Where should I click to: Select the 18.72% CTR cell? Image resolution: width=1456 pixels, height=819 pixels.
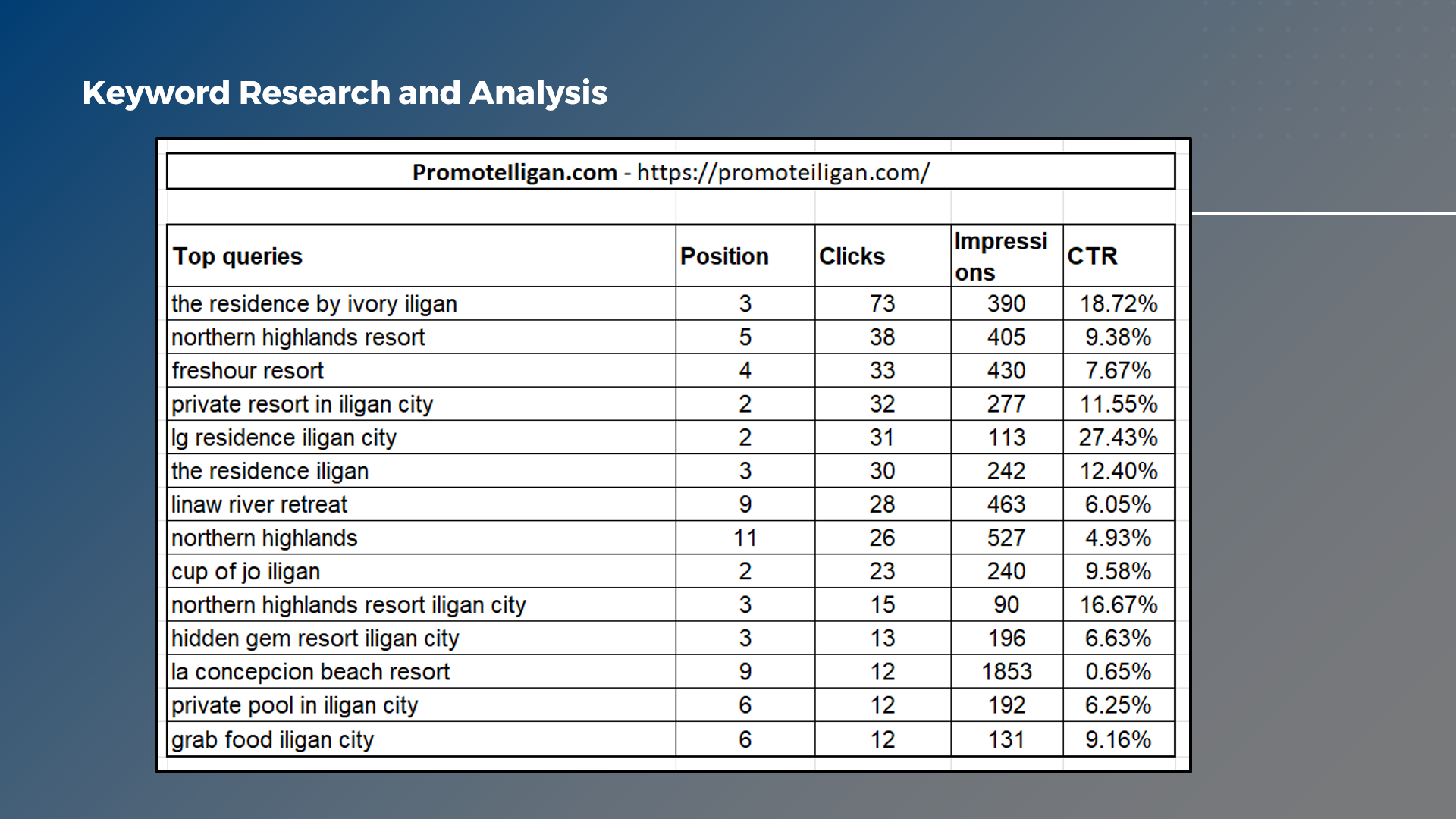(1118, 303)
